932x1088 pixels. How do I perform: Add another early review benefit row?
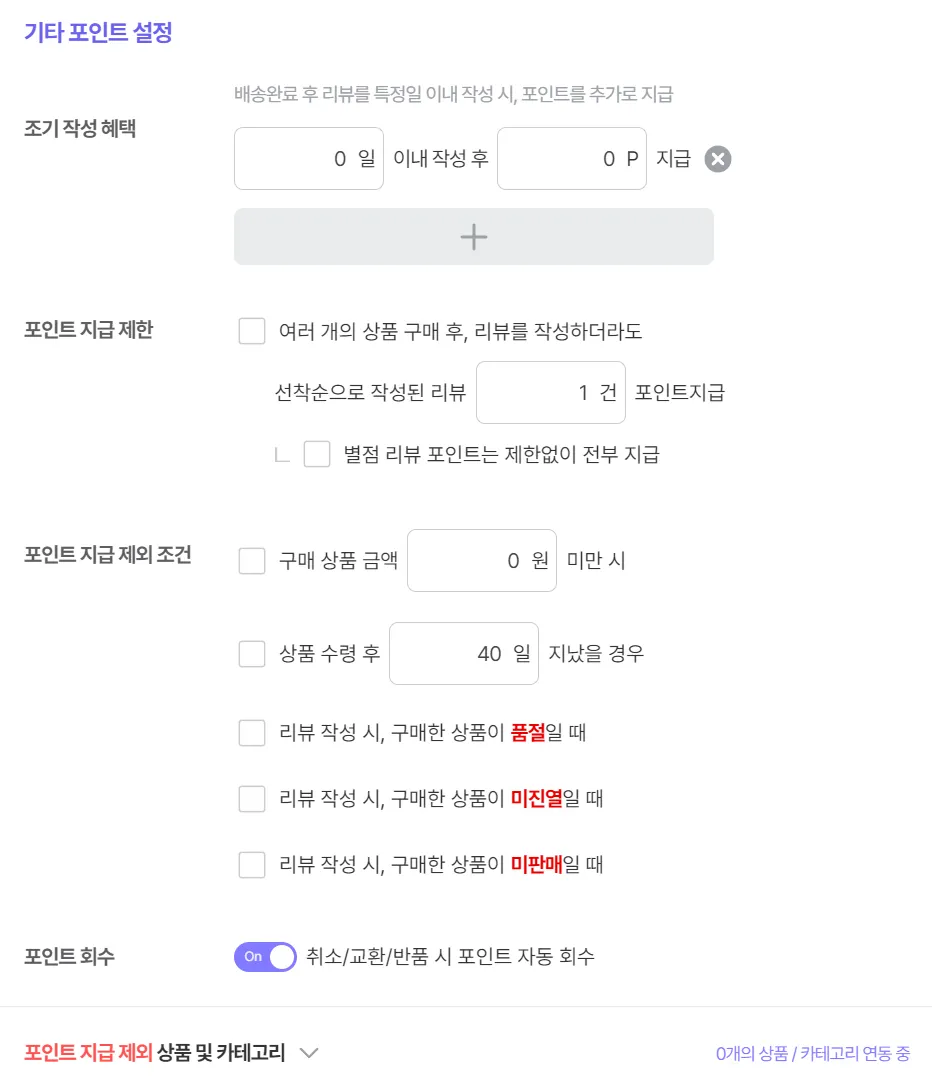[473, 237]
